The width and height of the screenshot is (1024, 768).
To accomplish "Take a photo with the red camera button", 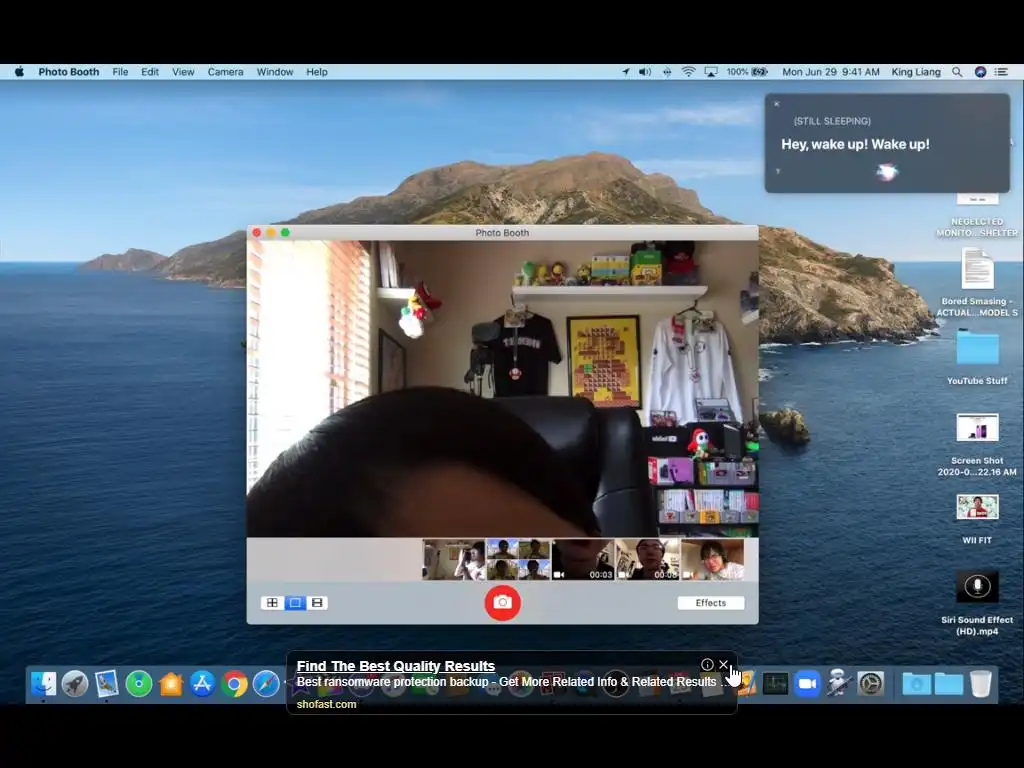I will tap(502, 602).
